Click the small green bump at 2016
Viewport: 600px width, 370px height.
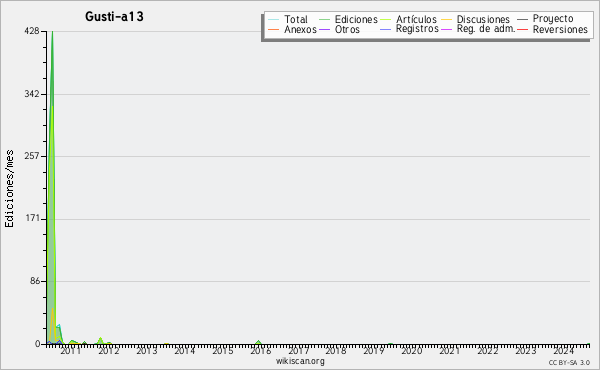pyautogui.click(x=259, y=342)
